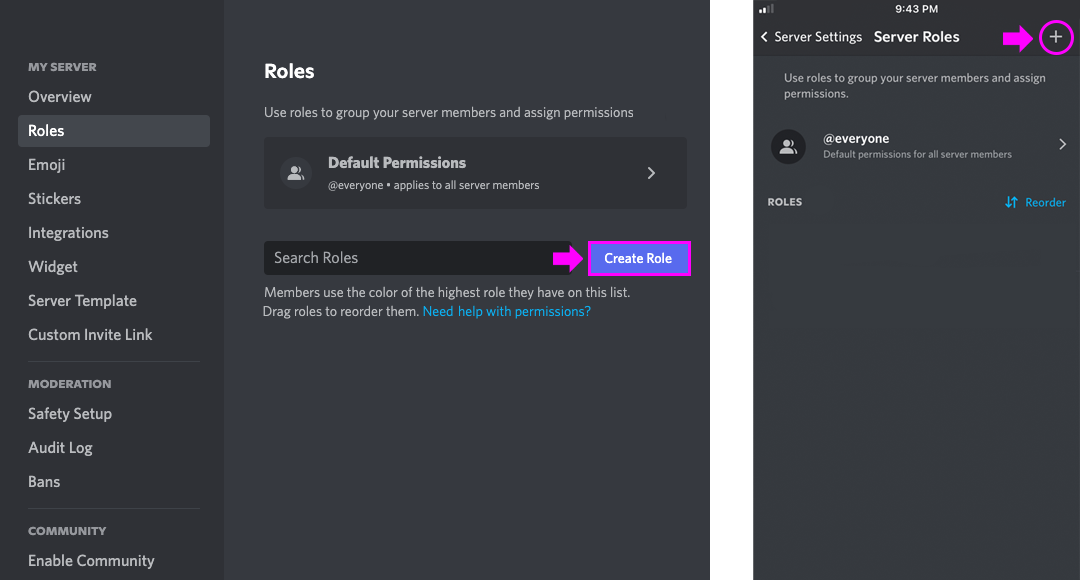This screenshot has height=580, width=1080.
Task: Click the Default Permissions members icon
Action: click(295, 173)
